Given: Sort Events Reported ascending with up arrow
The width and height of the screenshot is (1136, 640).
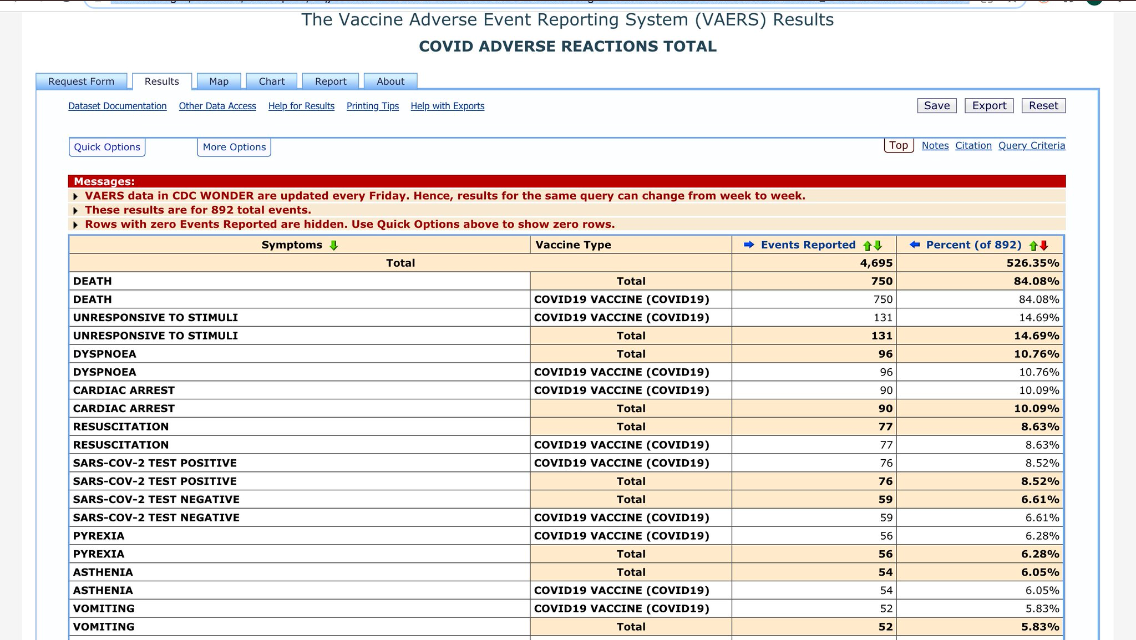Looking at the screenshot, I should point(867,245).
